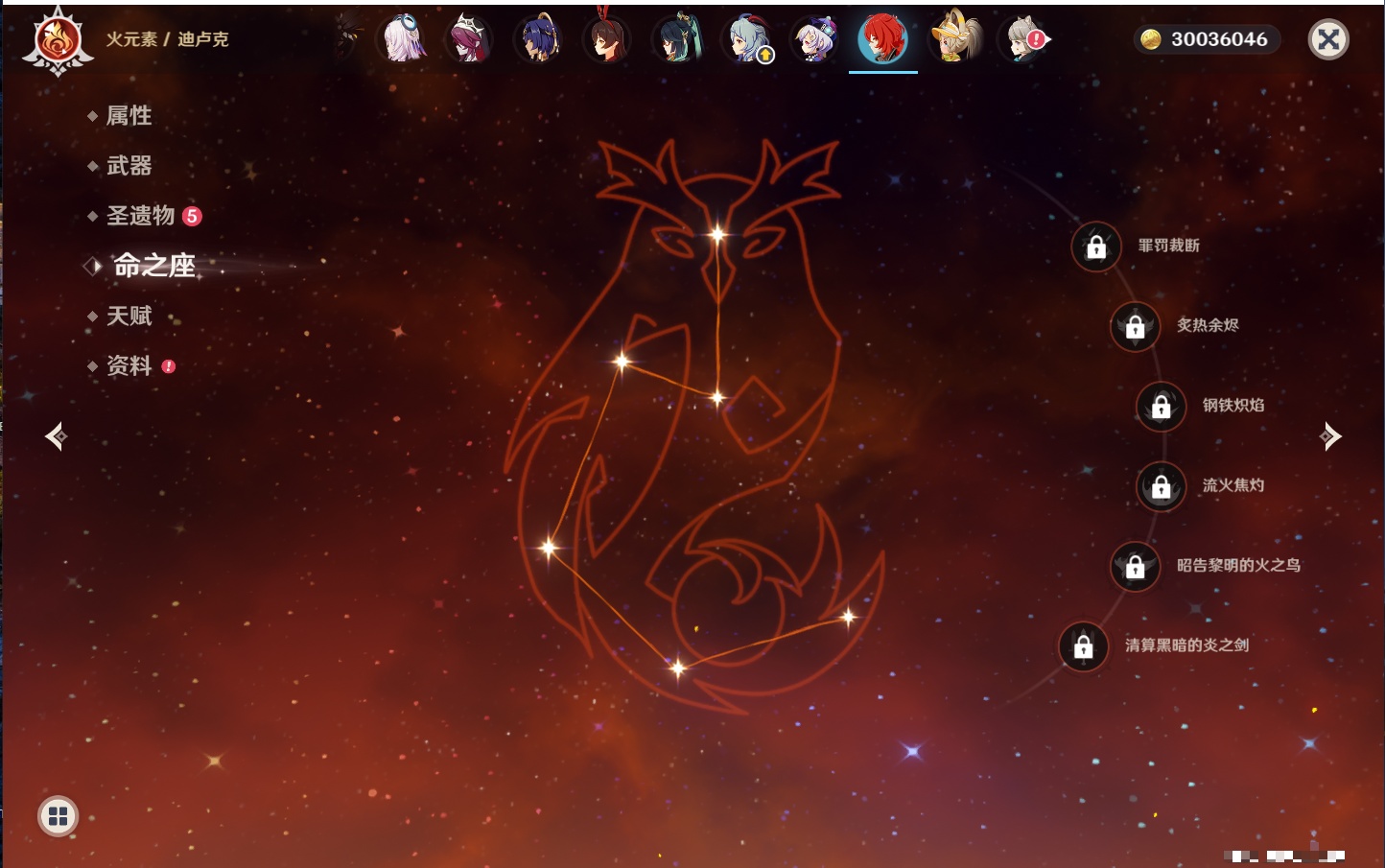1385x868 pixels.
Task: Select the 命之座 constellation tab
Action: tap(153, 266)
